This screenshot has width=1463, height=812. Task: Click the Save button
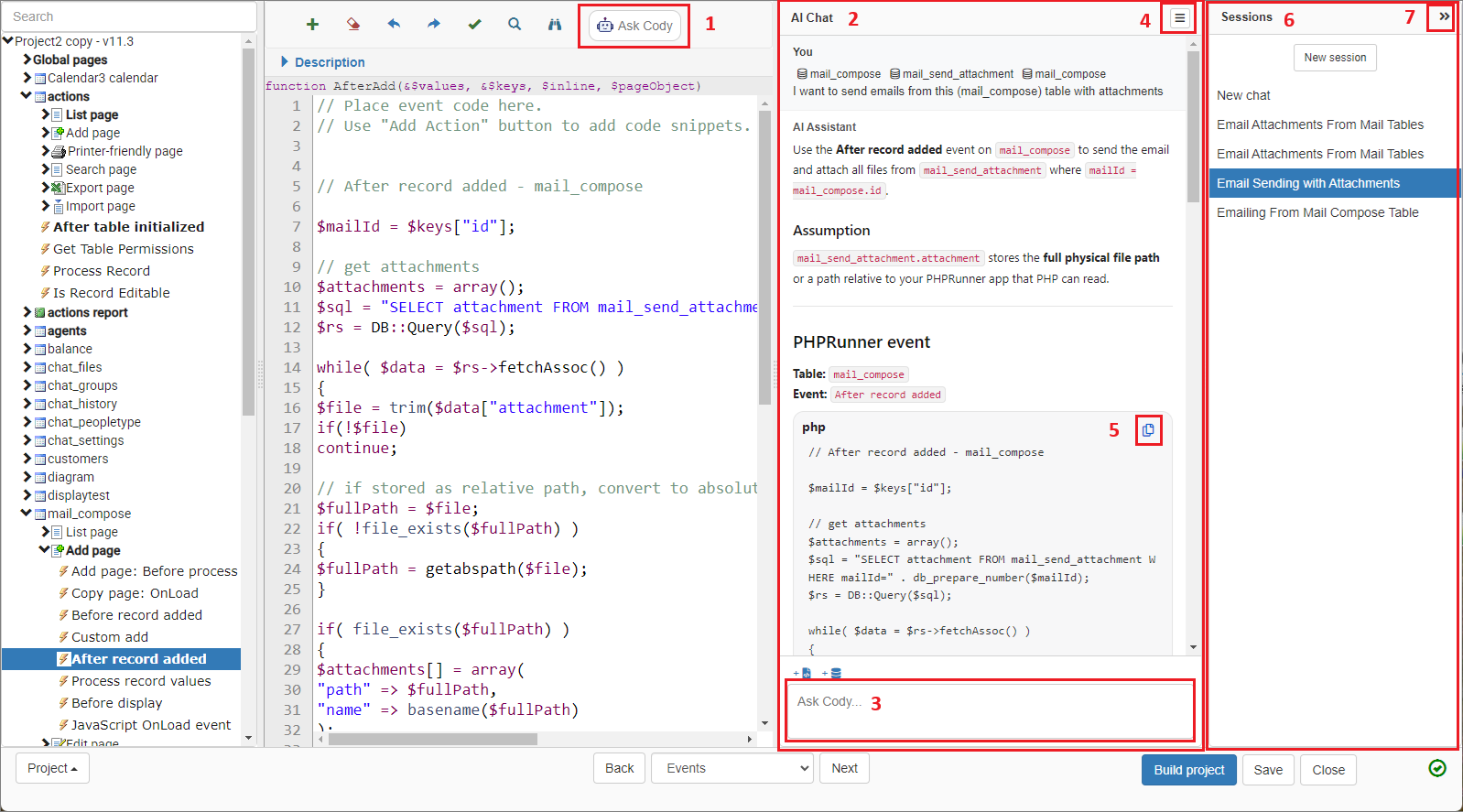pyautogui.click(x=1268, y=770)
